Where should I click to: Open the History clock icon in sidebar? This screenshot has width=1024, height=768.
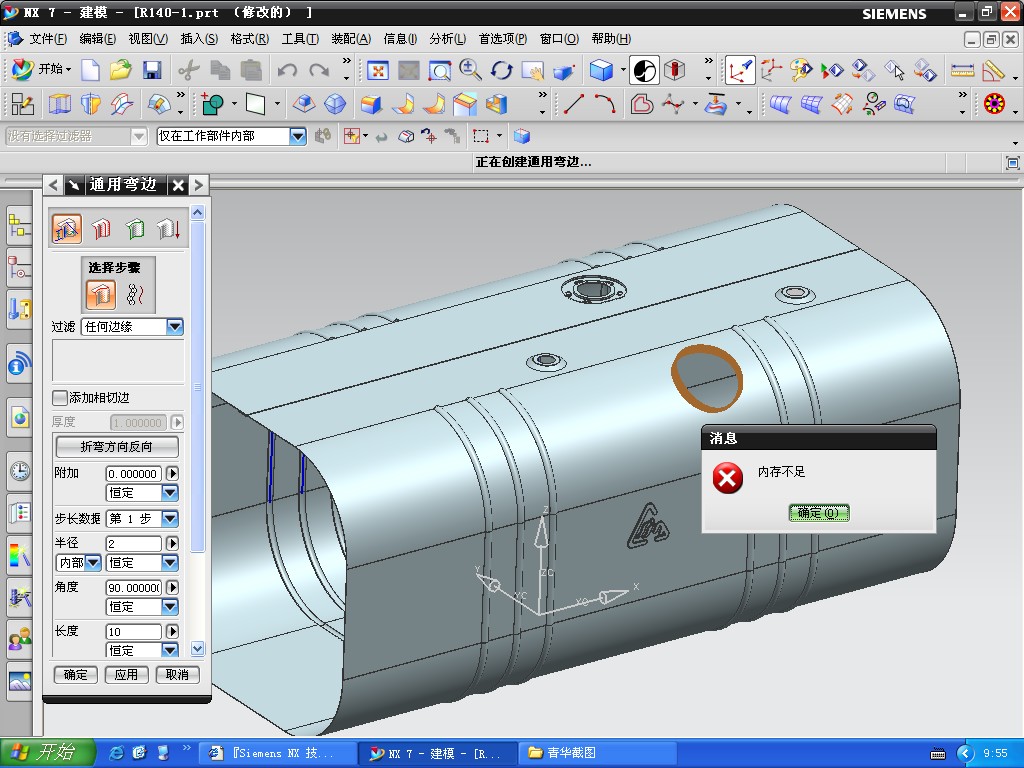point(19,471)
